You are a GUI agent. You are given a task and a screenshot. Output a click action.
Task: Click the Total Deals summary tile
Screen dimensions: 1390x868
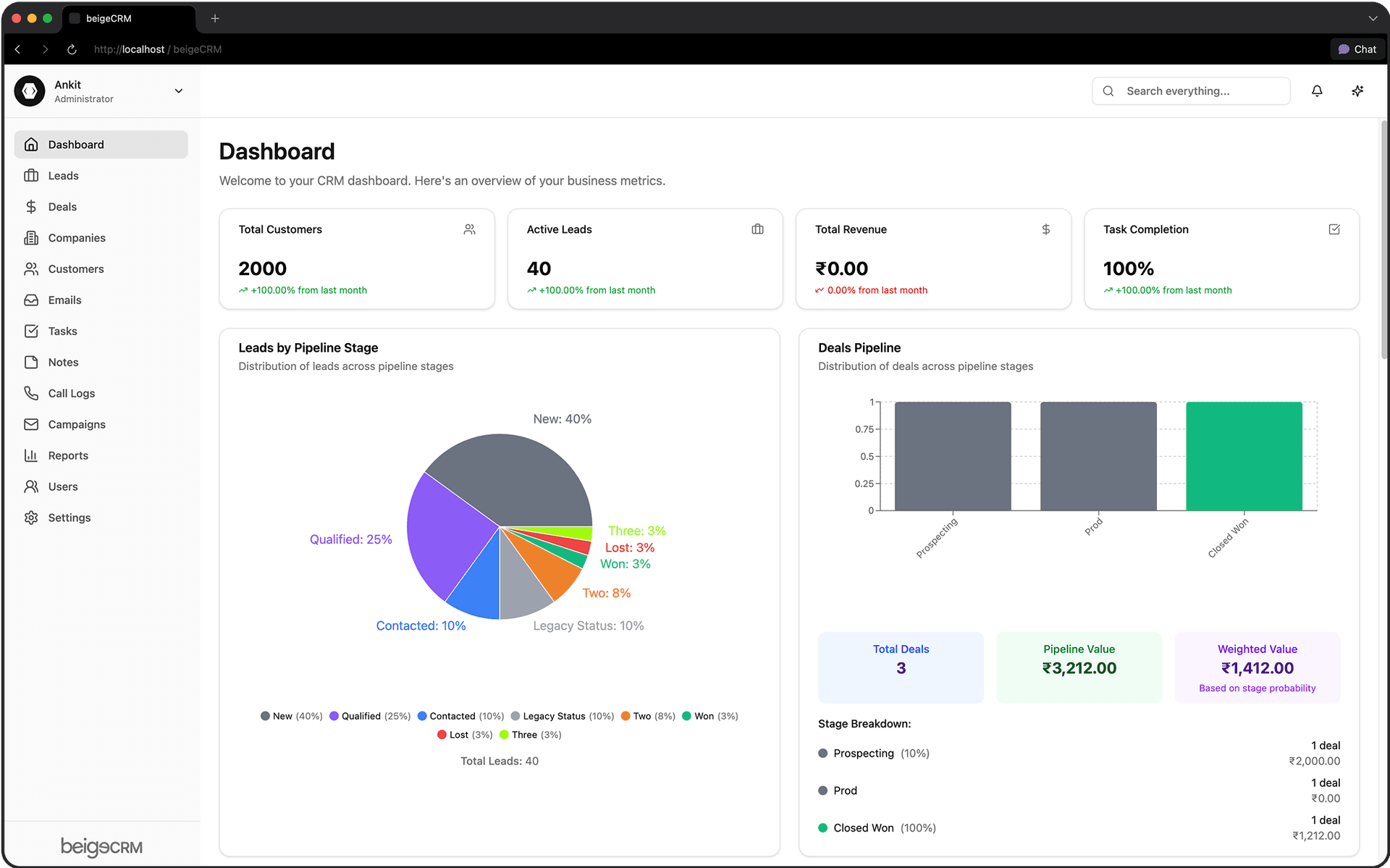pos(901,667)
